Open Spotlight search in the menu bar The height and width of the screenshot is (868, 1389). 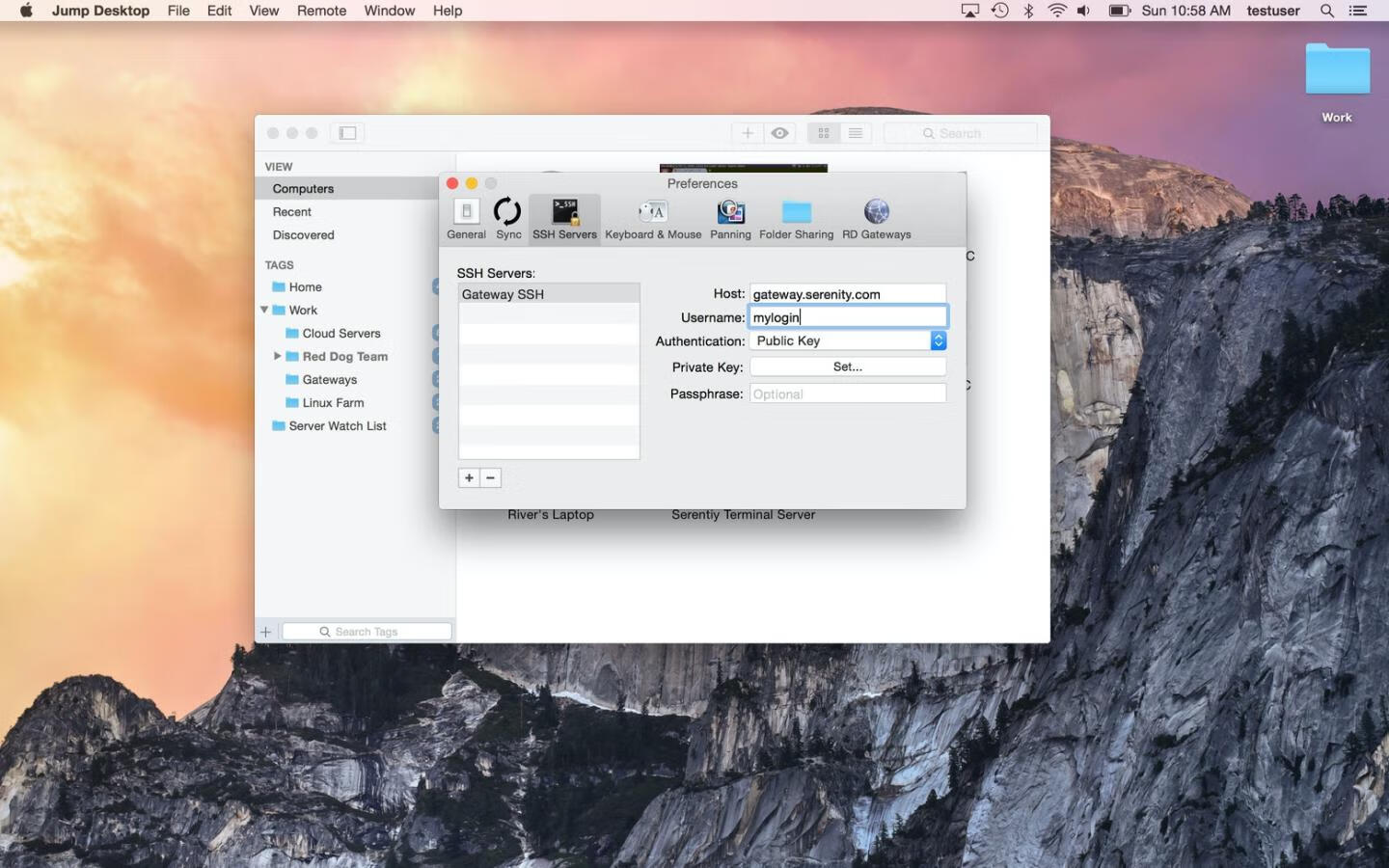[1327, 11]
